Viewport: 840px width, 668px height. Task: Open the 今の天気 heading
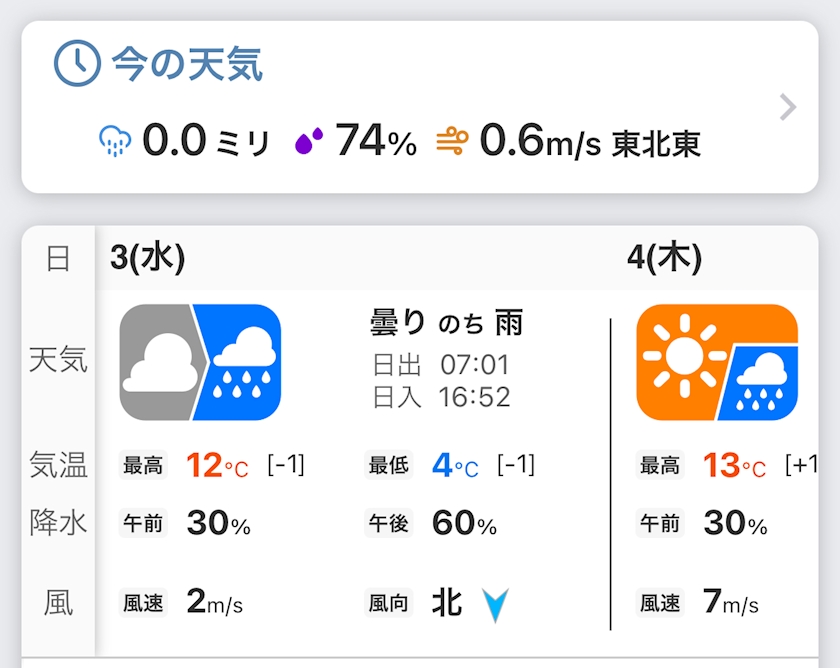(x=187, y=65)
